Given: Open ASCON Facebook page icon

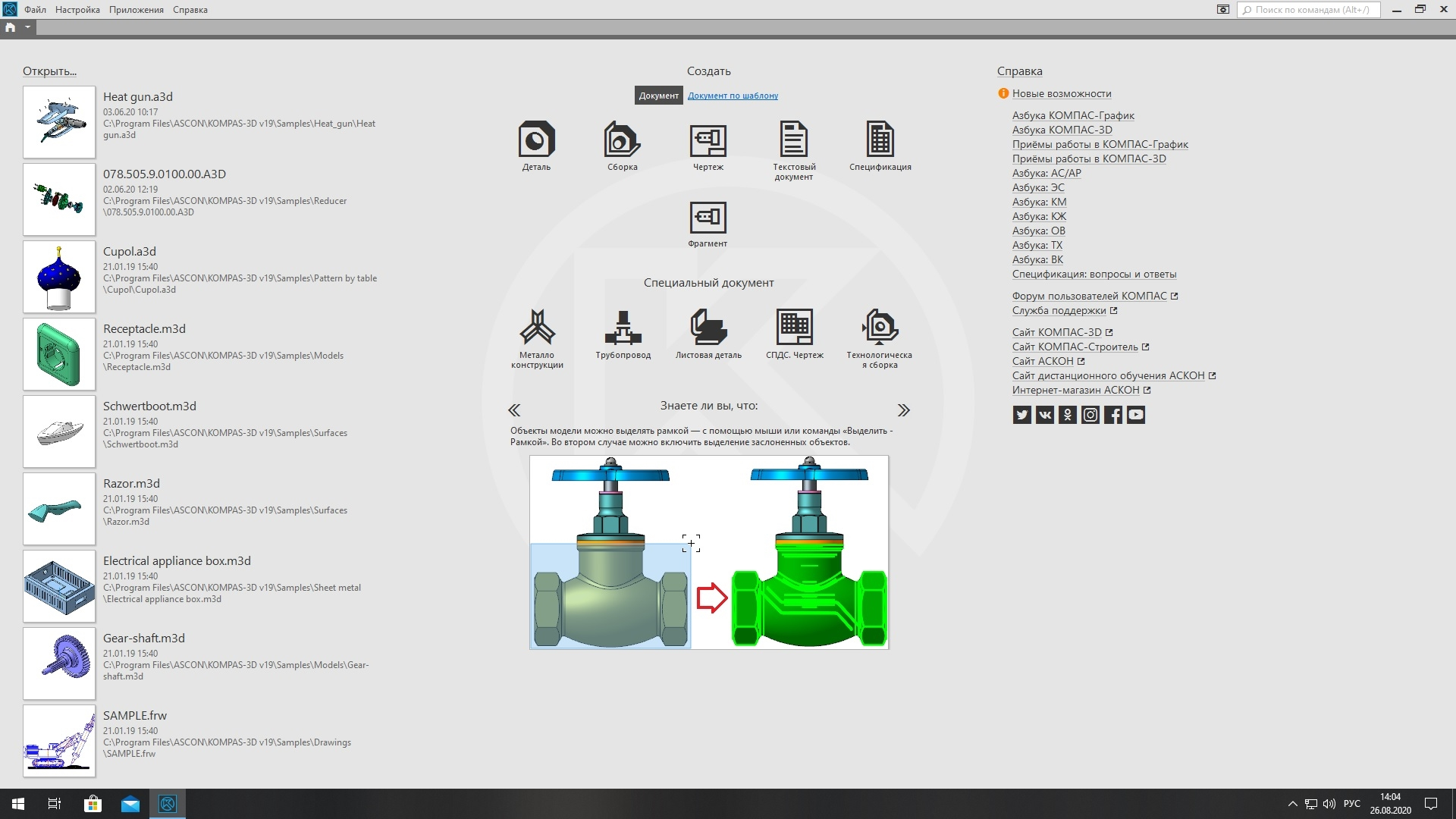Looking at the screenshot, I should pyautogui.click(x=1112, y=415).
